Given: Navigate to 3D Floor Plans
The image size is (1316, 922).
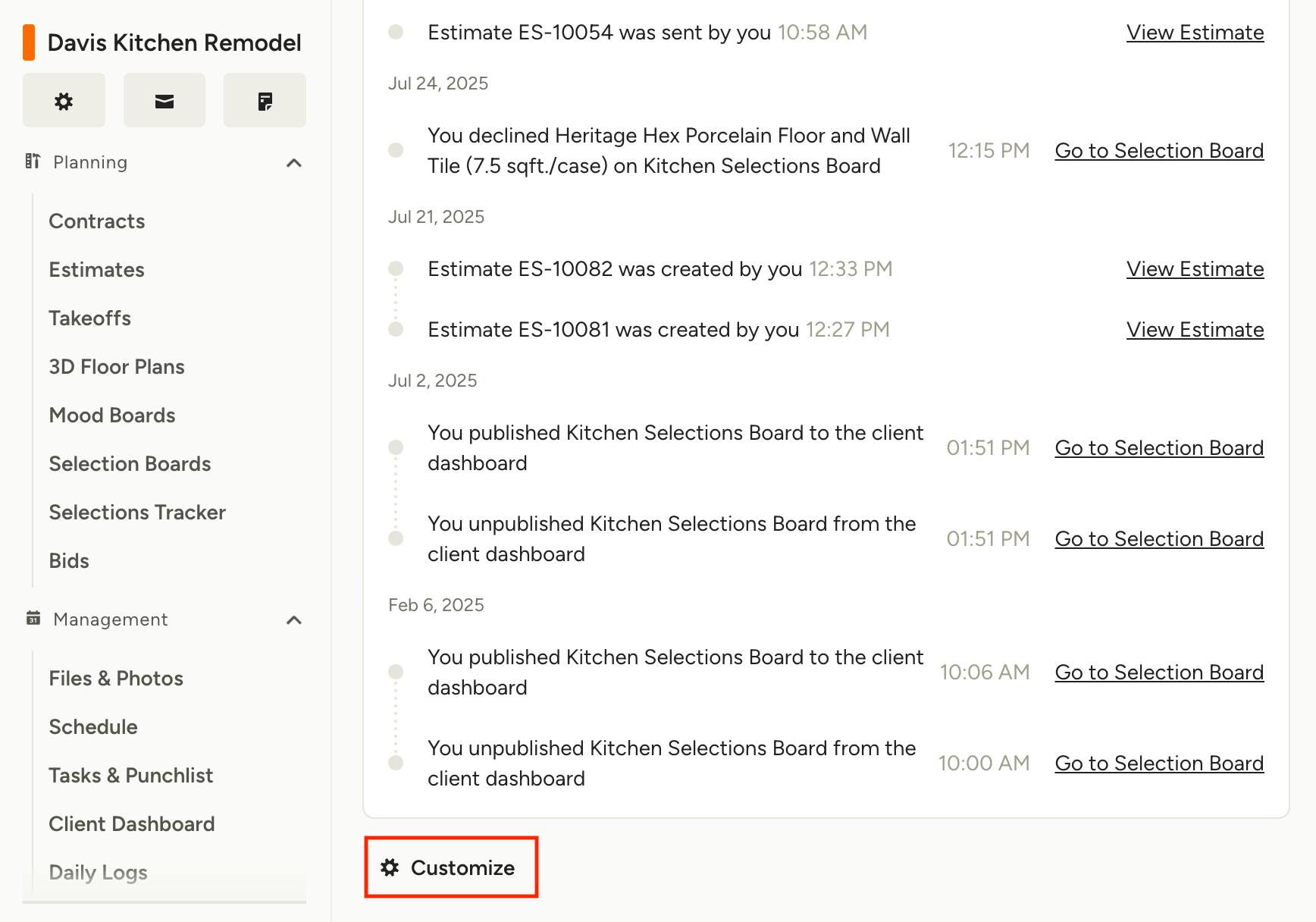Looking at the screenshot, I should (117, 367).
